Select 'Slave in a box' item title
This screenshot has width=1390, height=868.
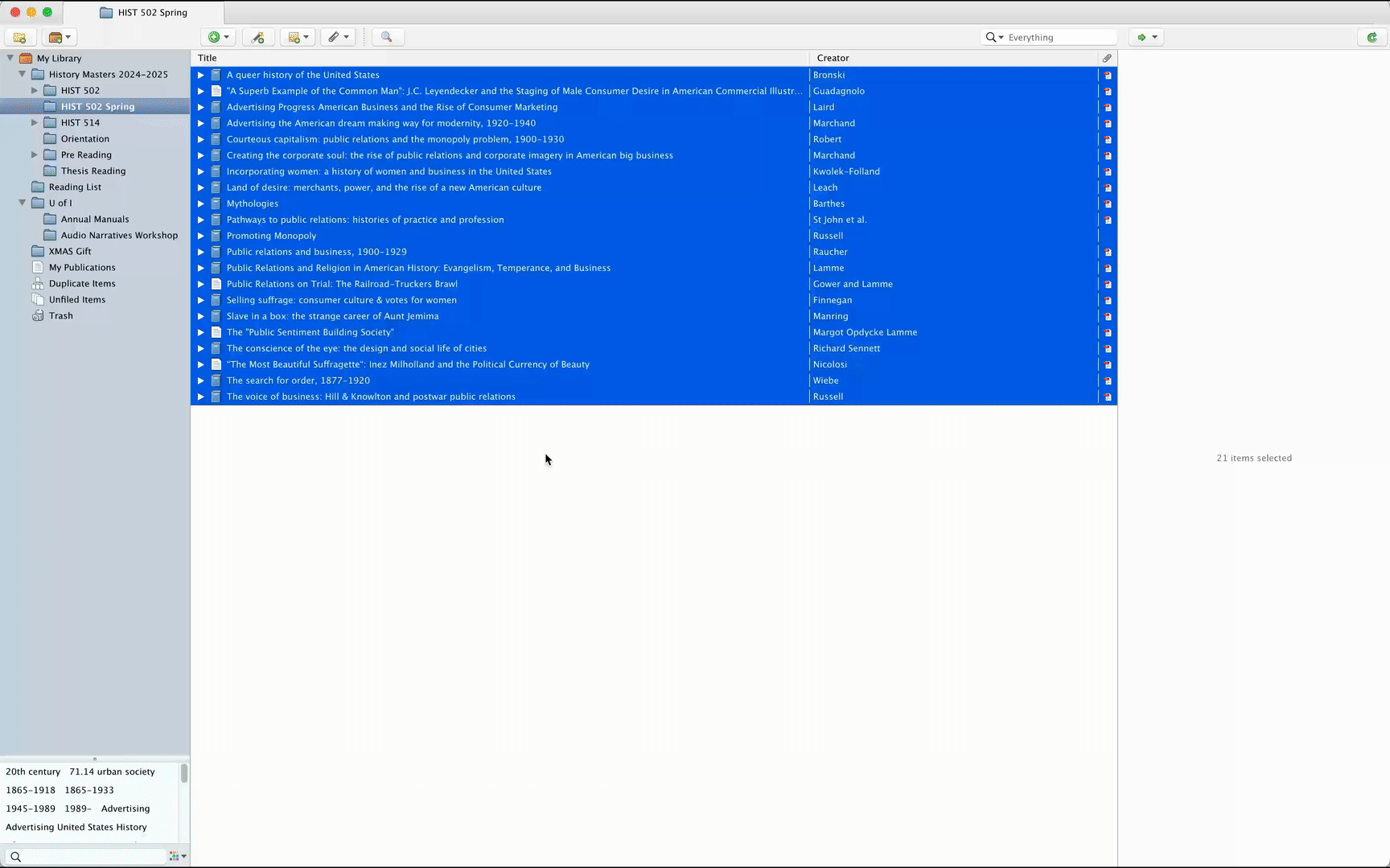332,316
